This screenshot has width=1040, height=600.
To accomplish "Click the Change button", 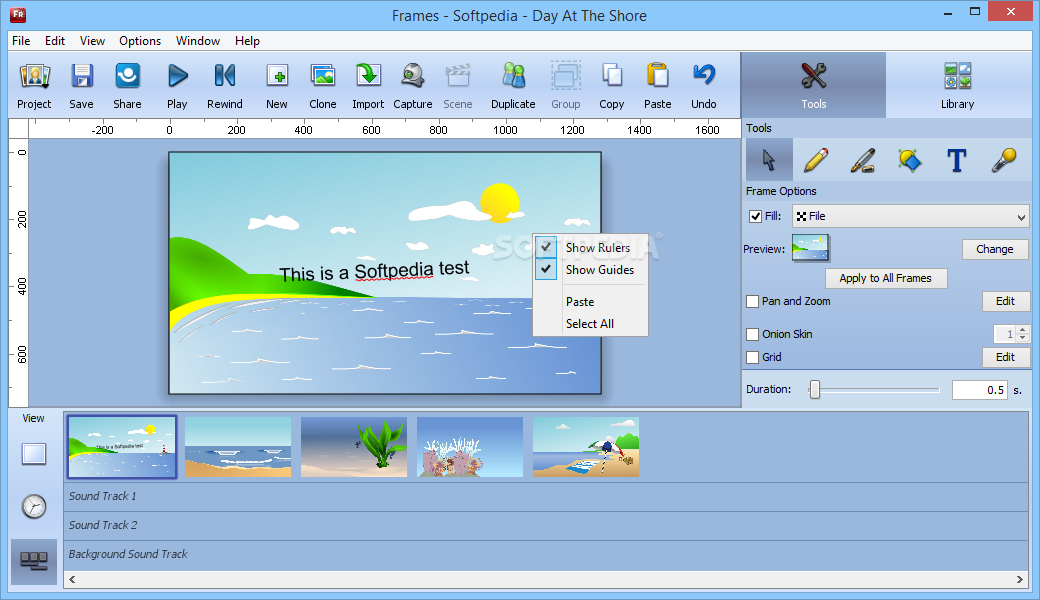I will pos(995,249).
